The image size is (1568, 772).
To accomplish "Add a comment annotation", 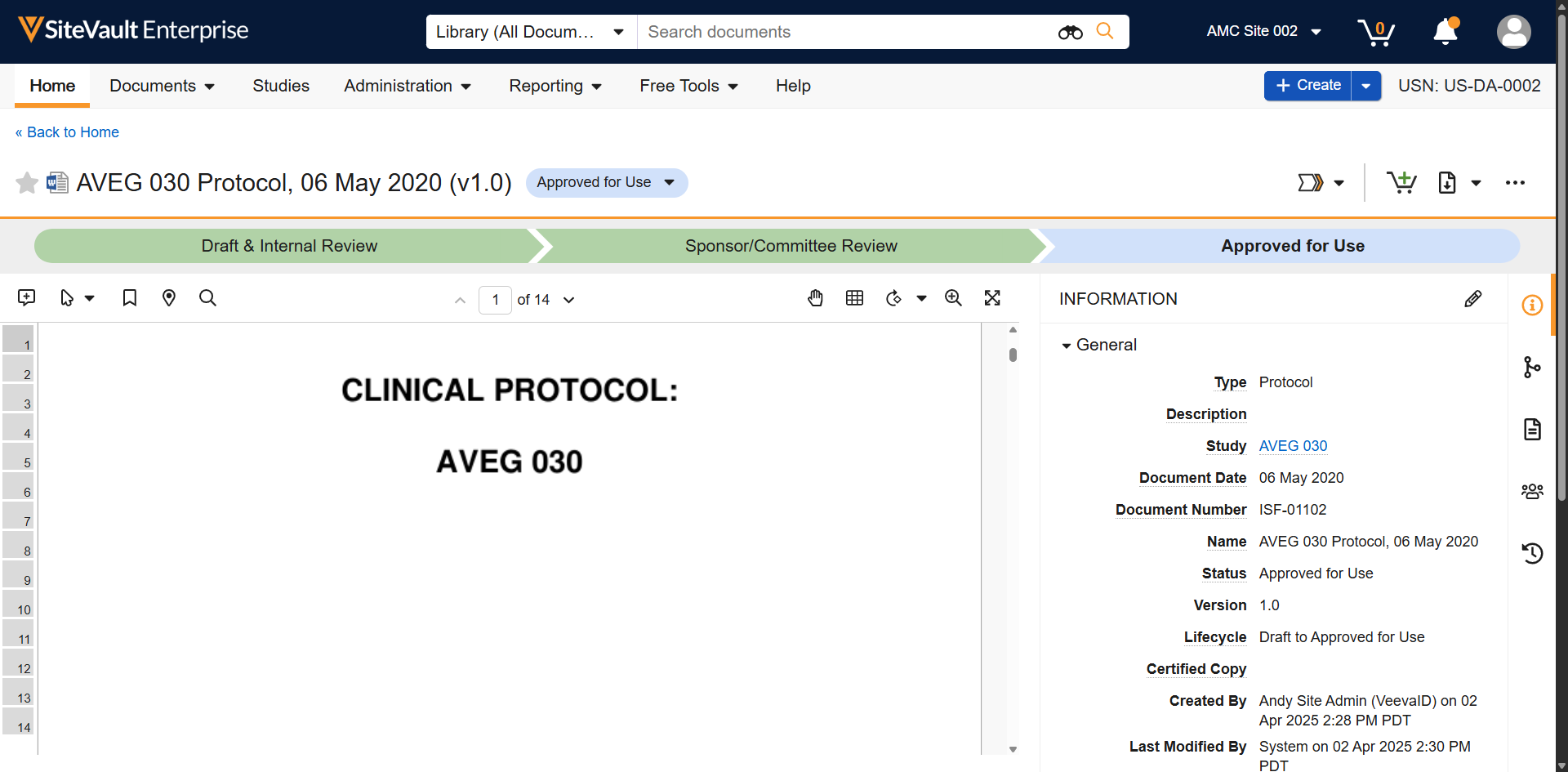I will pos(26,298).
